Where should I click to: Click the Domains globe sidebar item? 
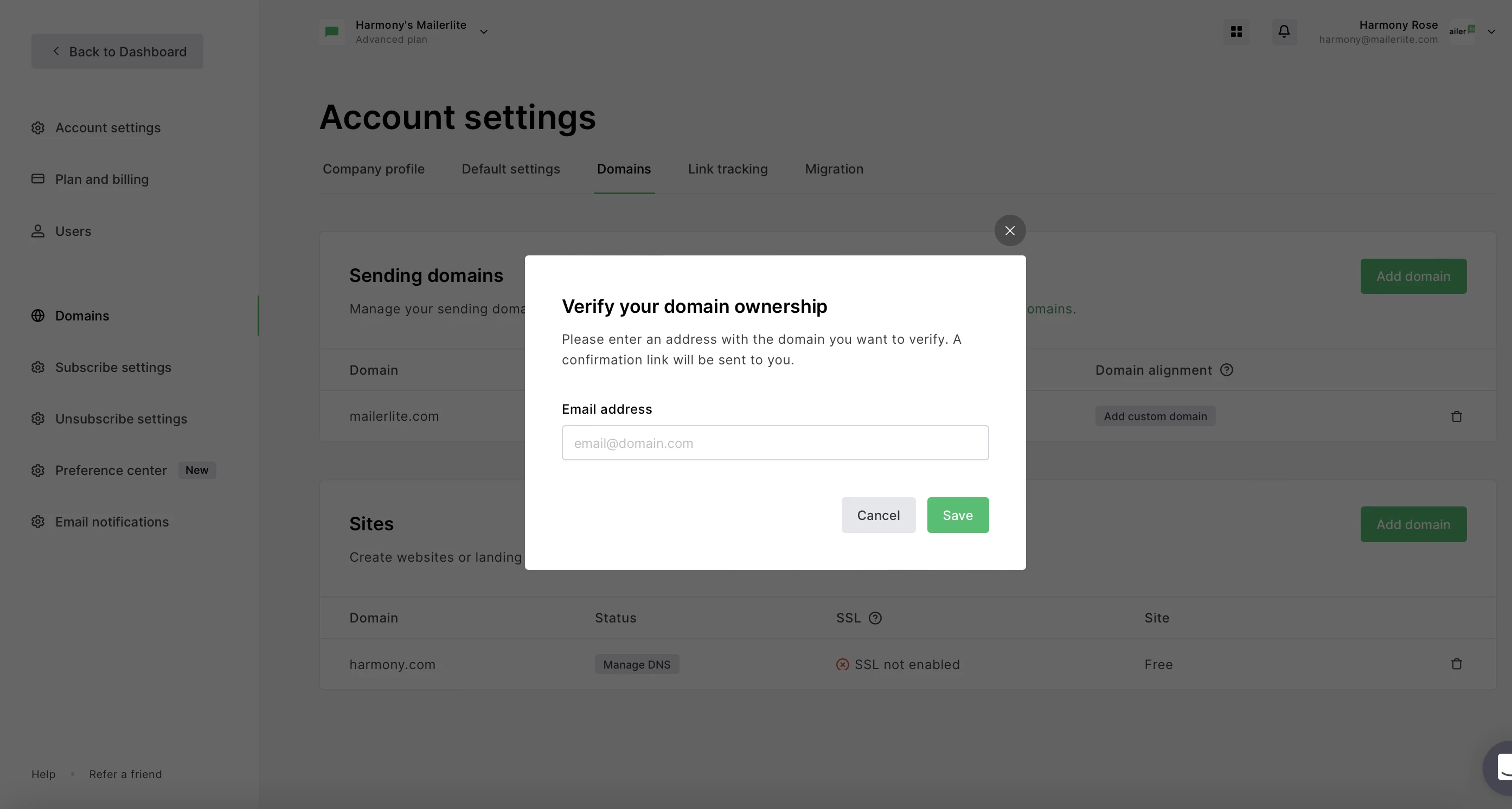point(82,316)
